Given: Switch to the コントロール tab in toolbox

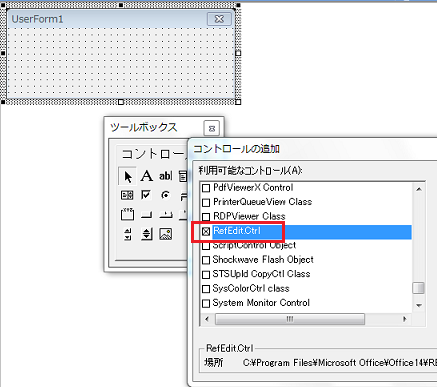Looking at the screenshot, I should point(153,154).
